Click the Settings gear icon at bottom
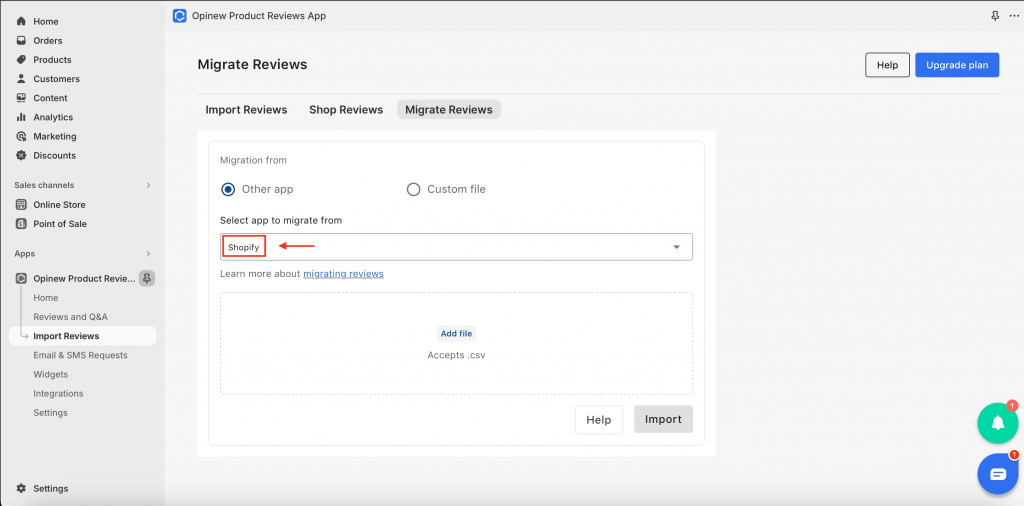Image resolution: width=1024 pixels, height=506 pixels. coord(21,488)
